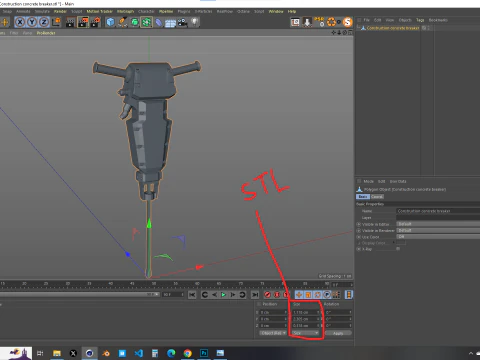Play animation forwards
480x360 pixels.
[224, 295]
